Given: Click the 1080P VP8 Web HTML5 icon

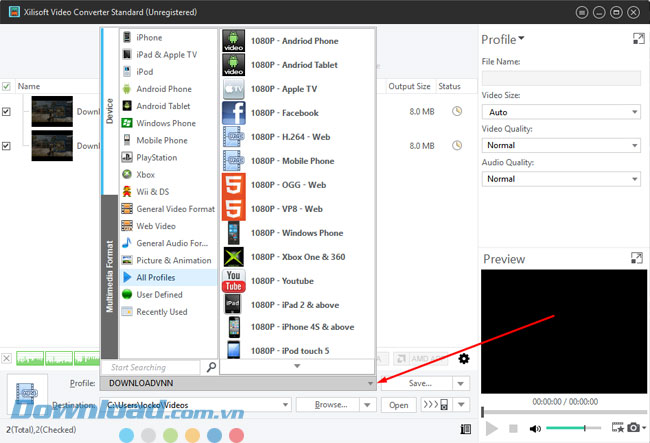Looking at the screenshot, I should point(234,209).
